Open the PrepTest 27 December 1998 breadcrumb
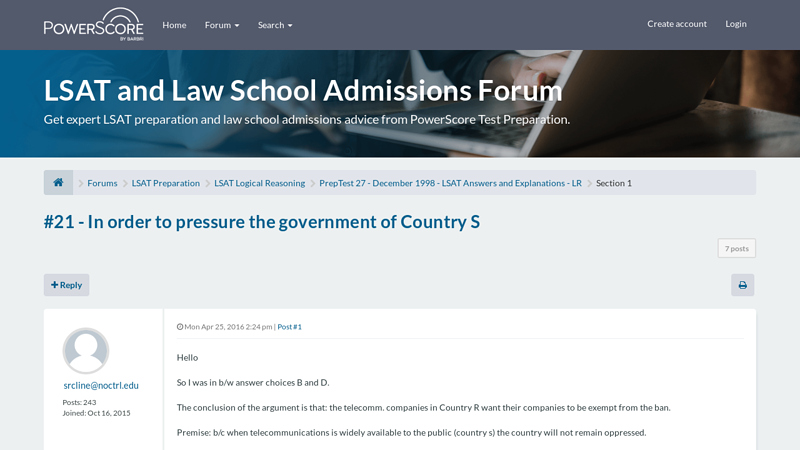Image resolution: width=800 pixels, height=450 pixels. [450, 183]
